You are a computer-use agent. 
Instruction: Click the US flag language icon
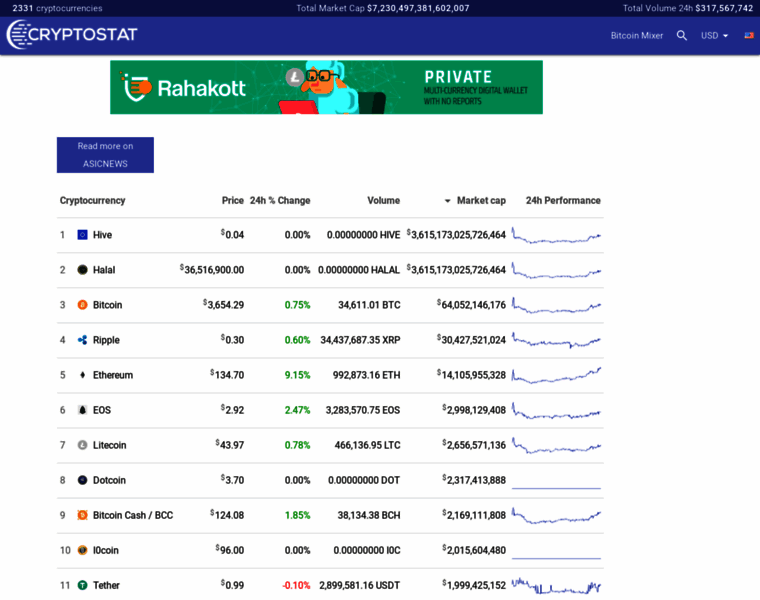(749, 35)
